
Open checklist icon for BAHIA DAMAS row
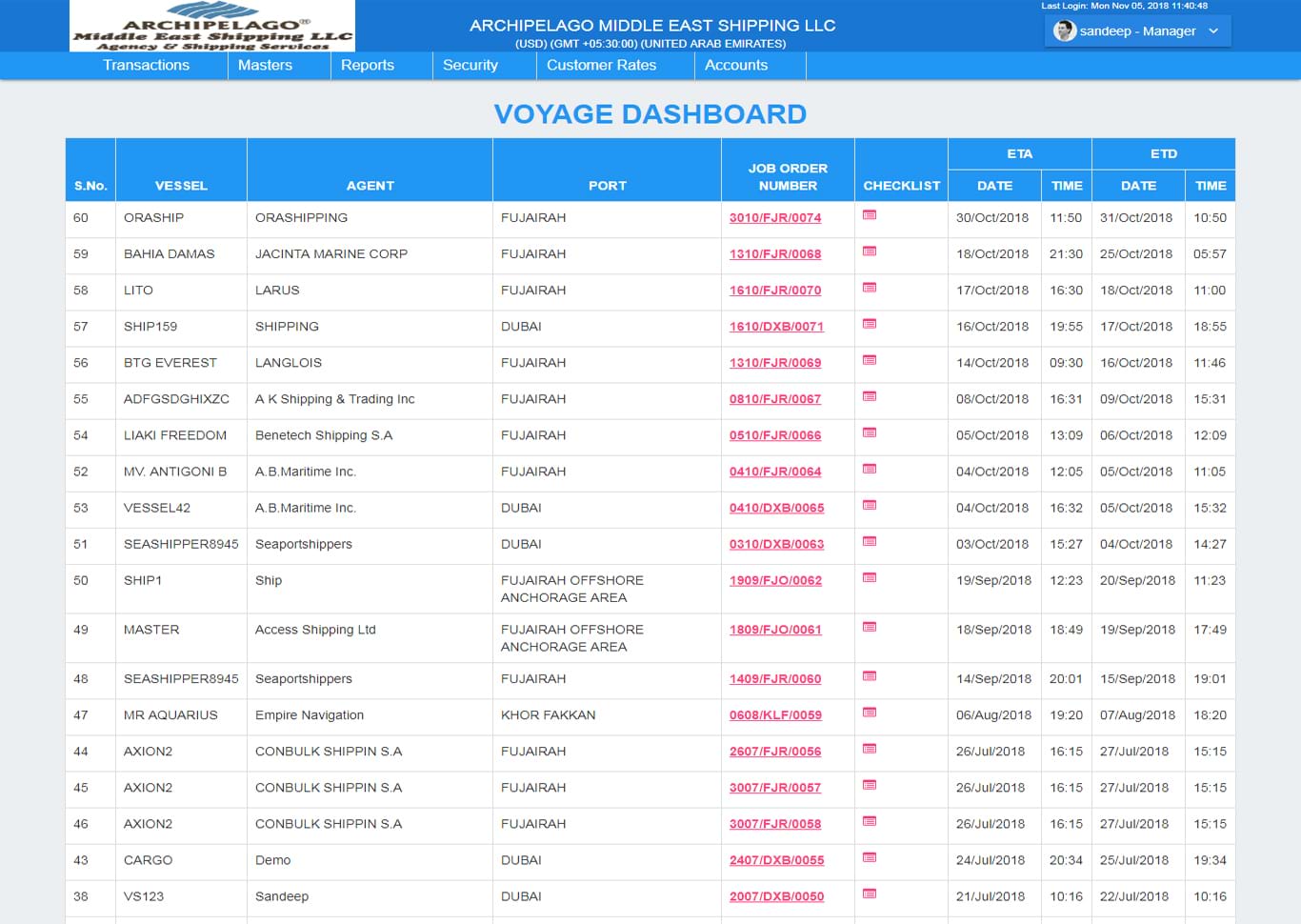869,251
